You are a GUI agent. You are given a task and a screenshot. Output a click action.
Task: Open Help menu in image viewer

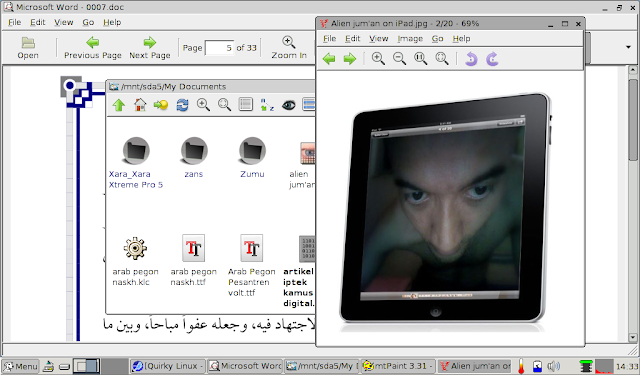(x=461, y=39)
